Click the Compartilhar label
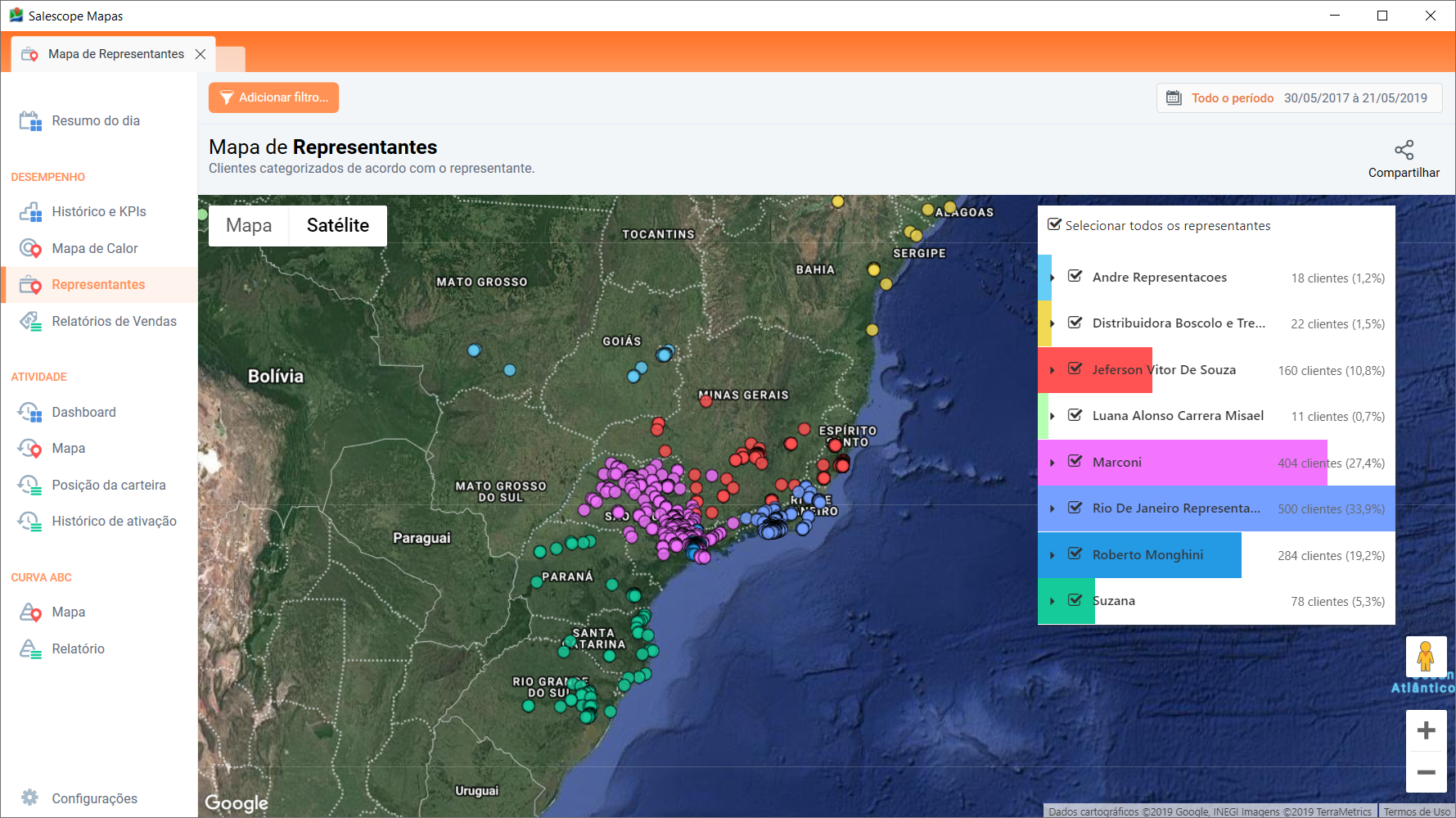This screenshot has height=818, width=1456. tap(1404, 173)
